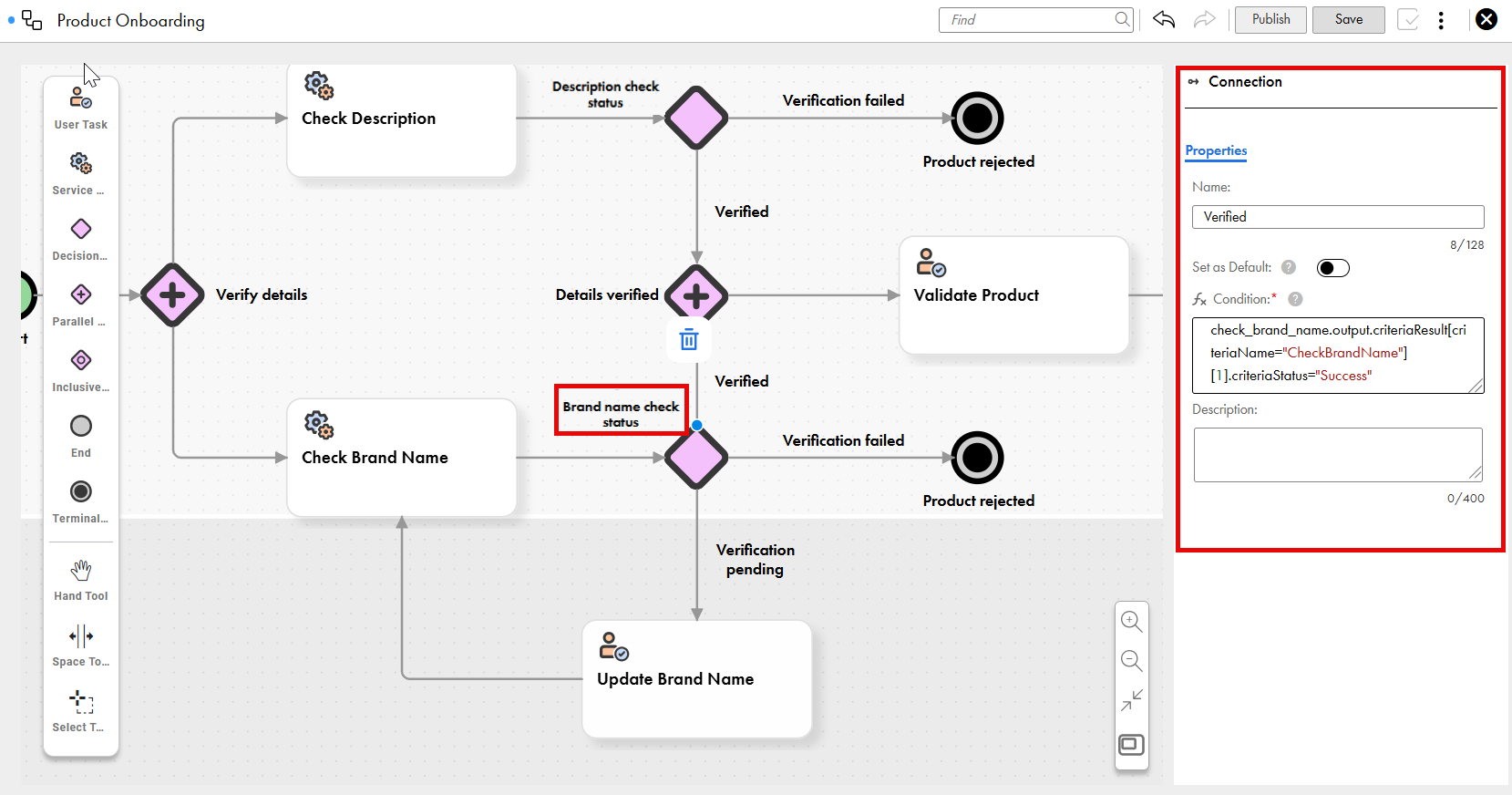Select the upper Product rejected end event
This screenshot has height=795, width=1512.
[977, 119]
